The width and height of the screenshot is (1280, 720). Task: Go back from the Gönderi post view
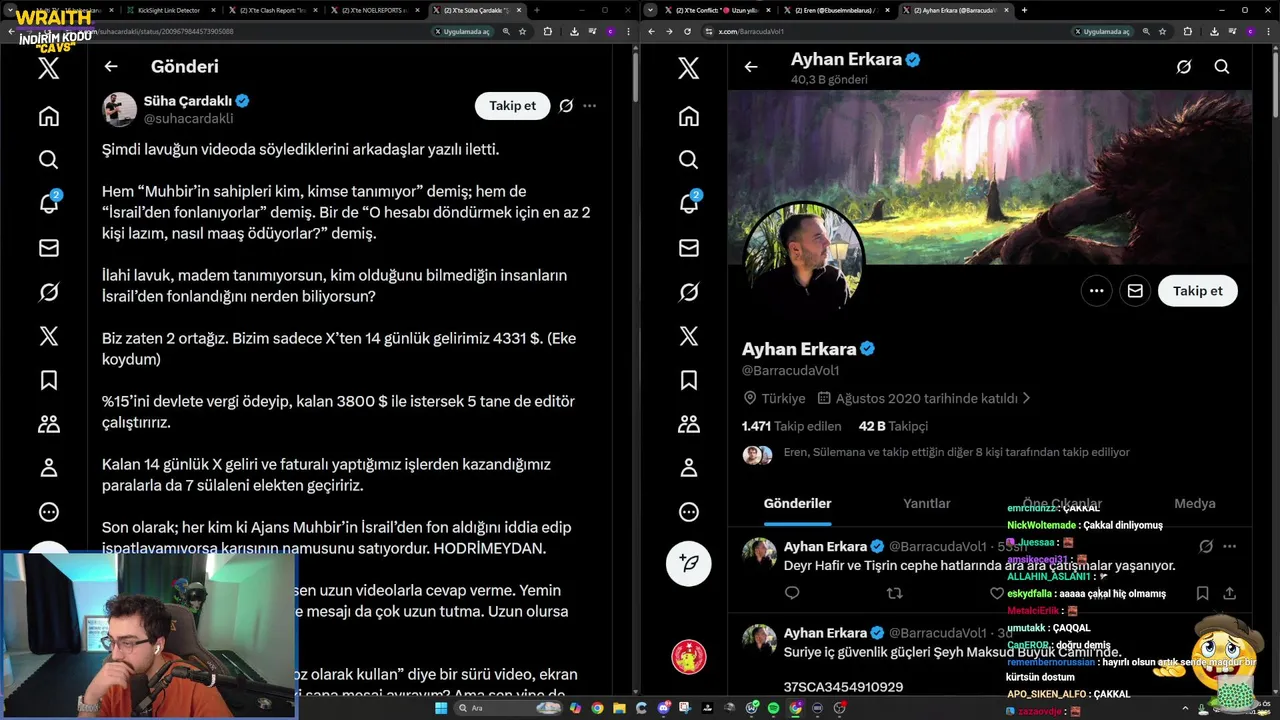[111, 66]
